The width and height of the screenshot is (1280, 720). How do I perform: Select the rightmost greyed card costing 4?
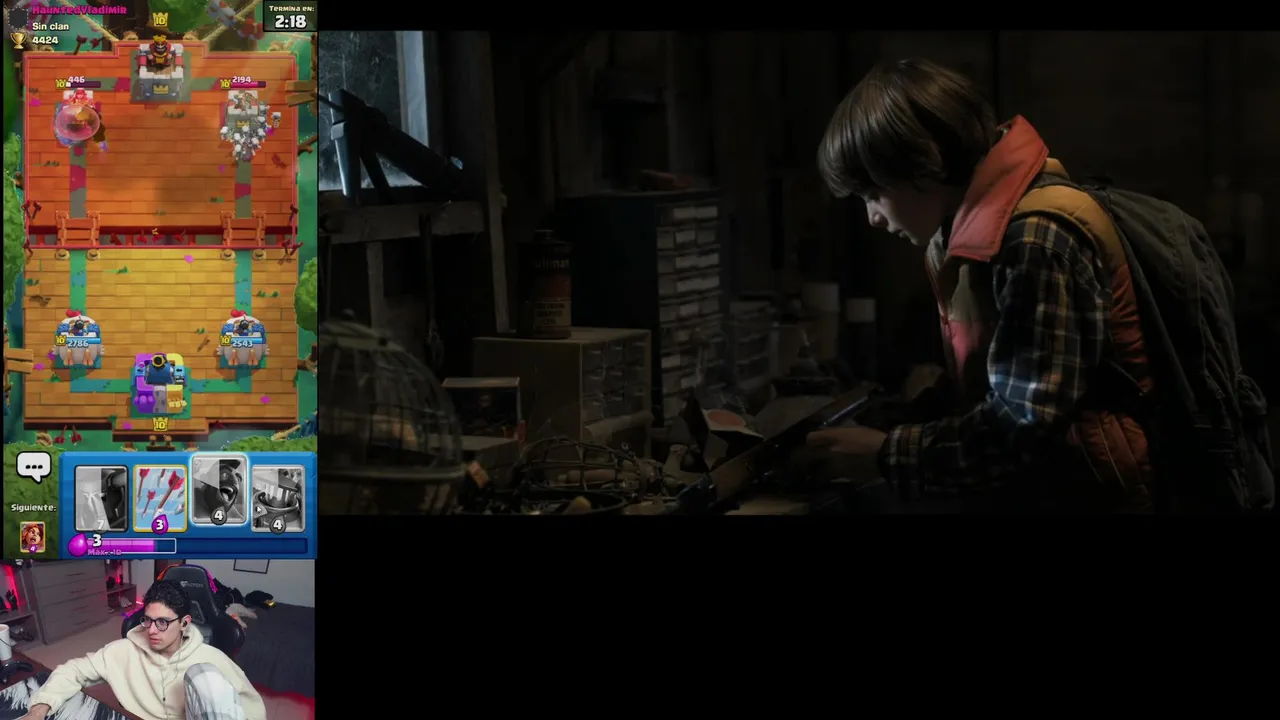point(277,497)
